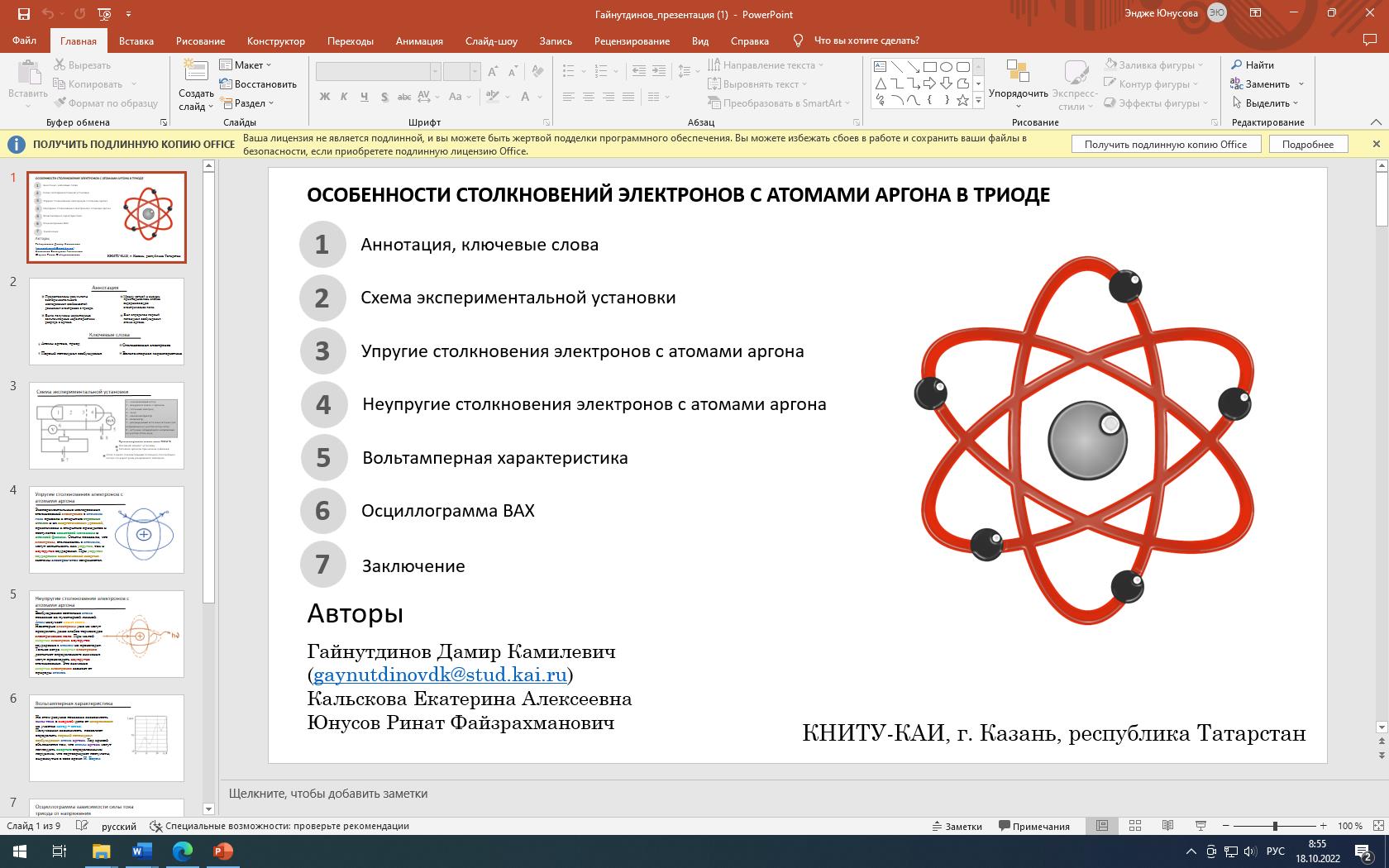Click the numbered list icon

pyautogui.click(x=601, y=71)
